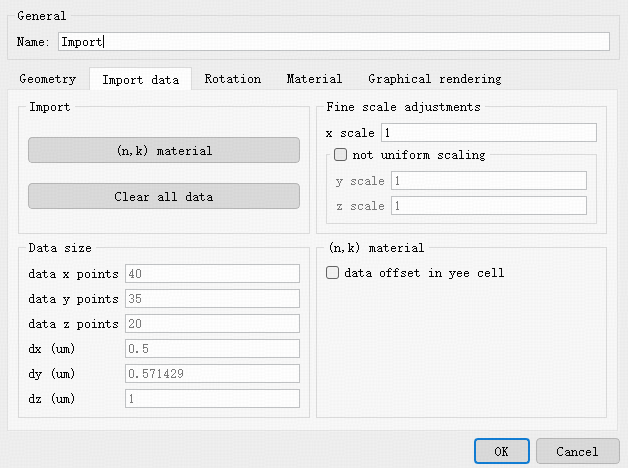Select the Import data tab
The height and width of the screenshot is (468, 628).
point(140,79)
